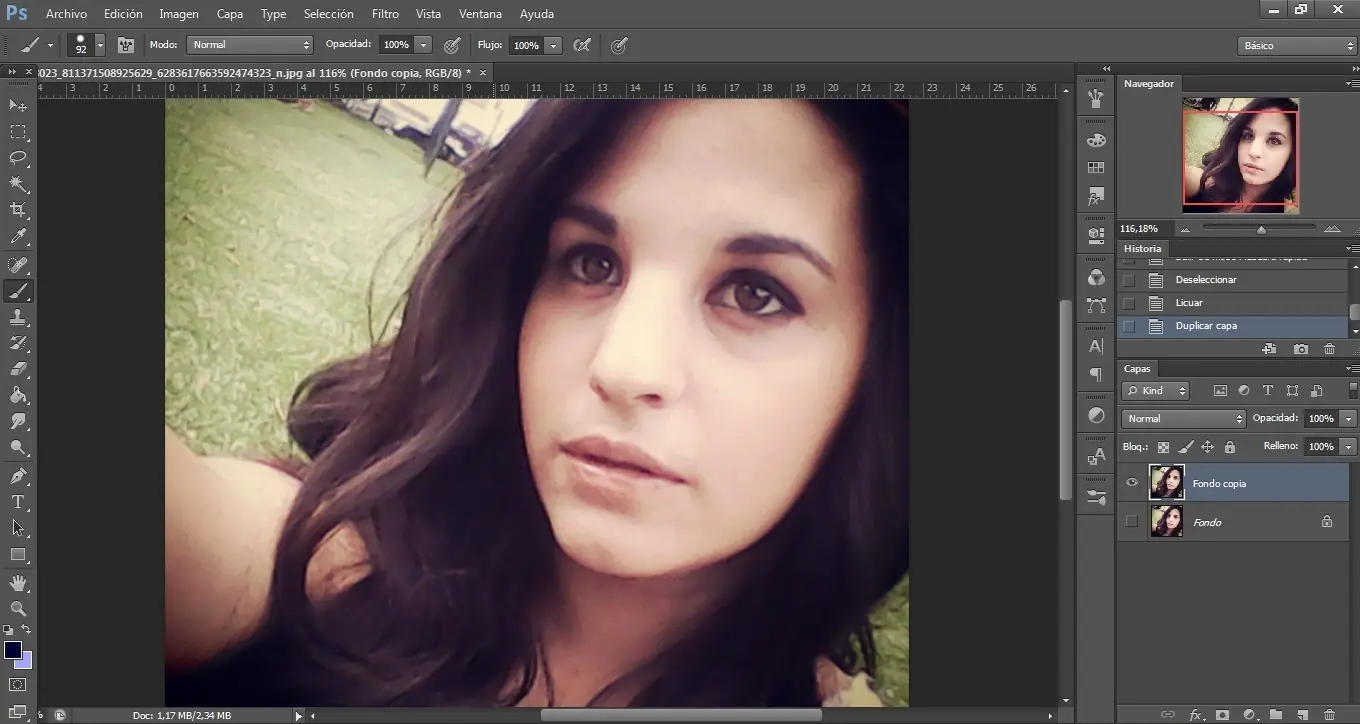
Task: Select the Brush tool in toolbox
Action: 18,291
